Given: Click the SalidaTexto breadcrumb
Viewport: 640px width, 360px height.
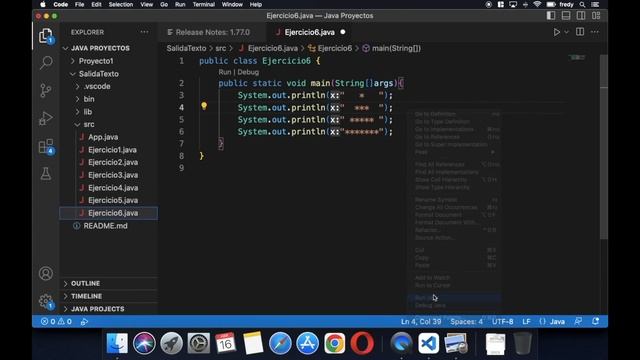Looking at the screenshot, I should [186, 48].
